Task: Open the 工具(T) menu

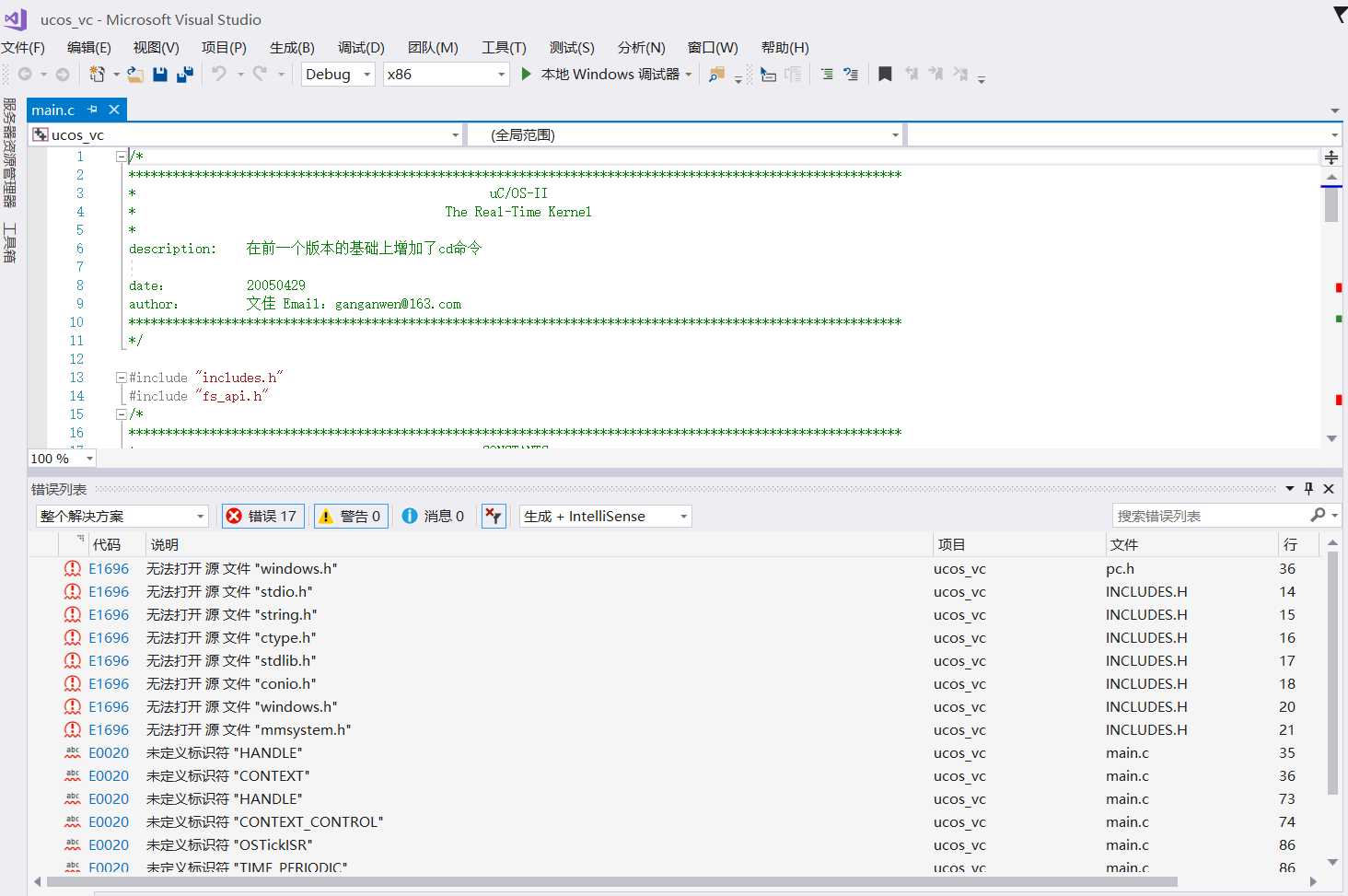Action: pyautogui.click(x=504, y=47)
